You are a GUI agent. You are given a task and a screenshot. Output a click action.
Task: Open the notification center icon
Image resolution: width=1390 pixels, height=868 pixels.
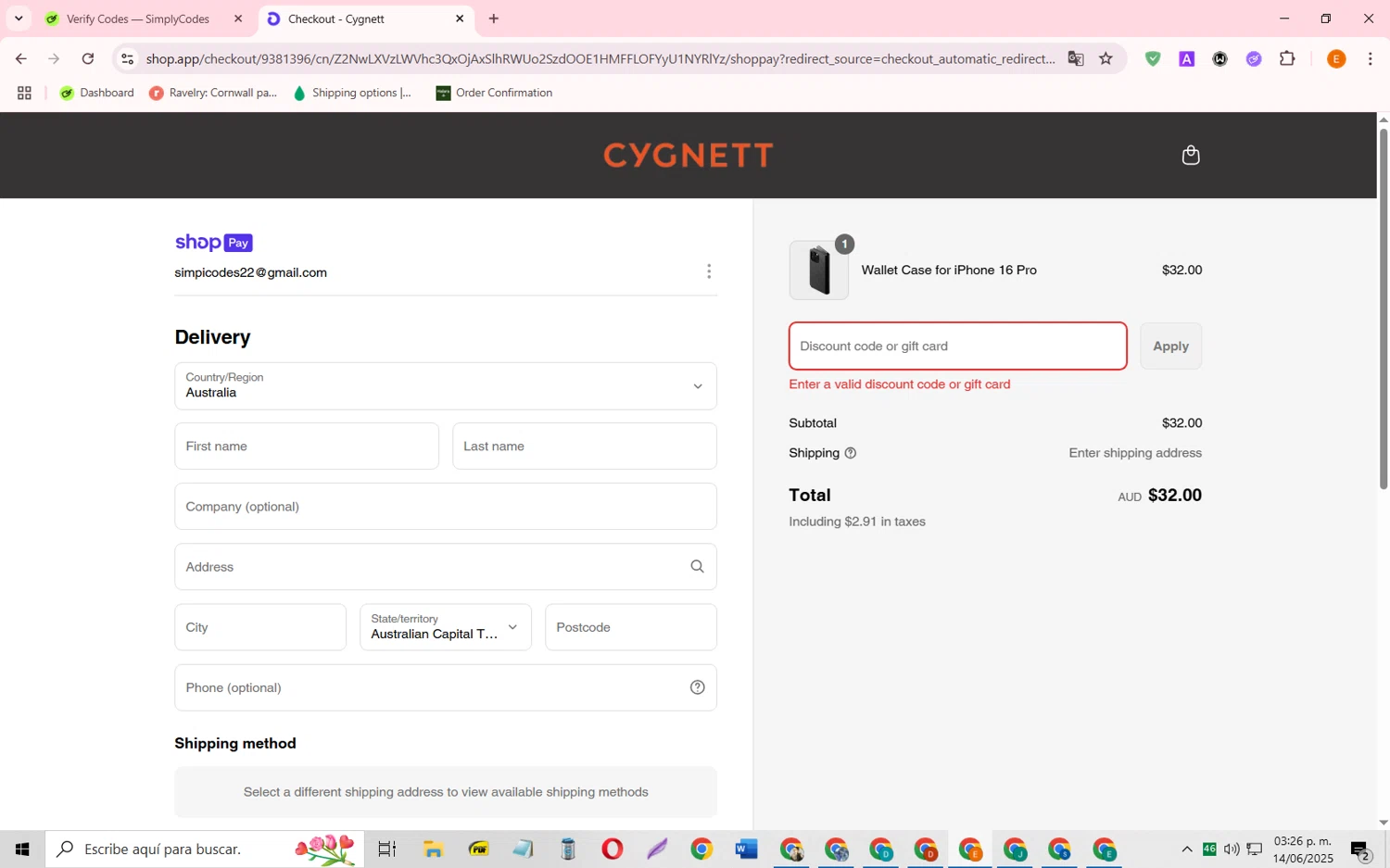tap(1361, 849)
